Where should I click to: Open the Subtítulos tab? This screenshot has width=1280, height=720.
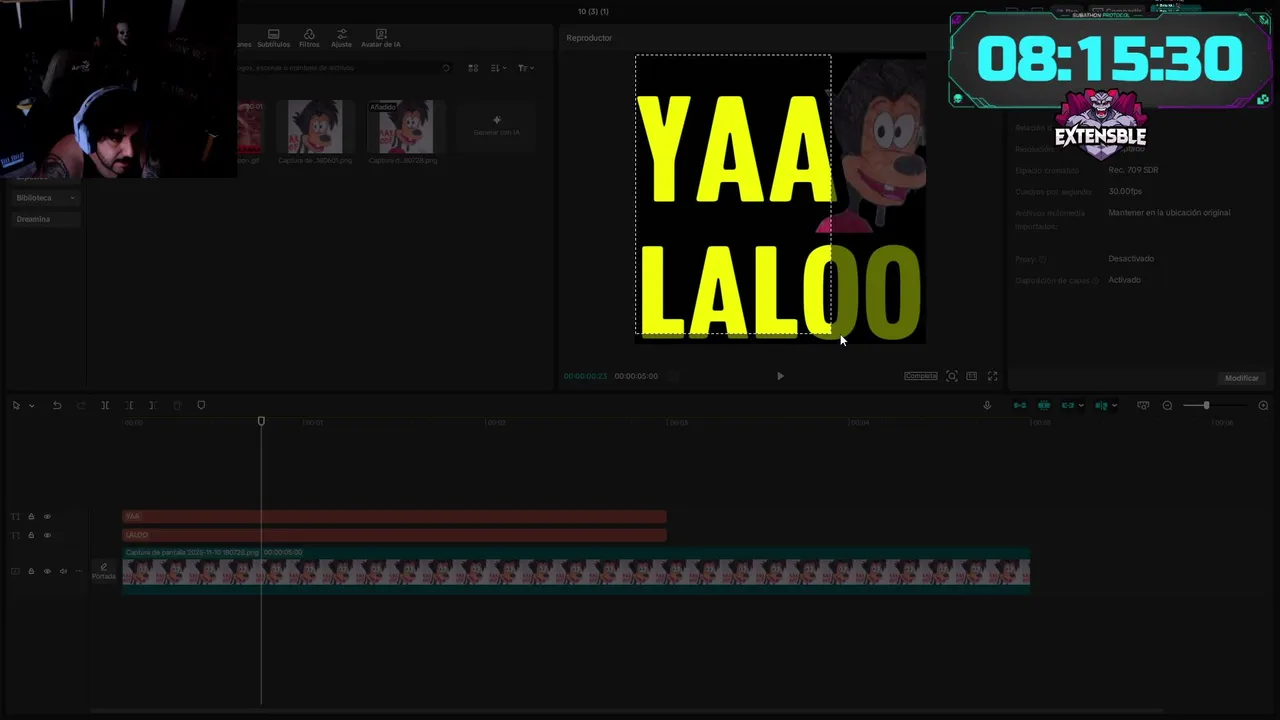(x=273, y=38)
